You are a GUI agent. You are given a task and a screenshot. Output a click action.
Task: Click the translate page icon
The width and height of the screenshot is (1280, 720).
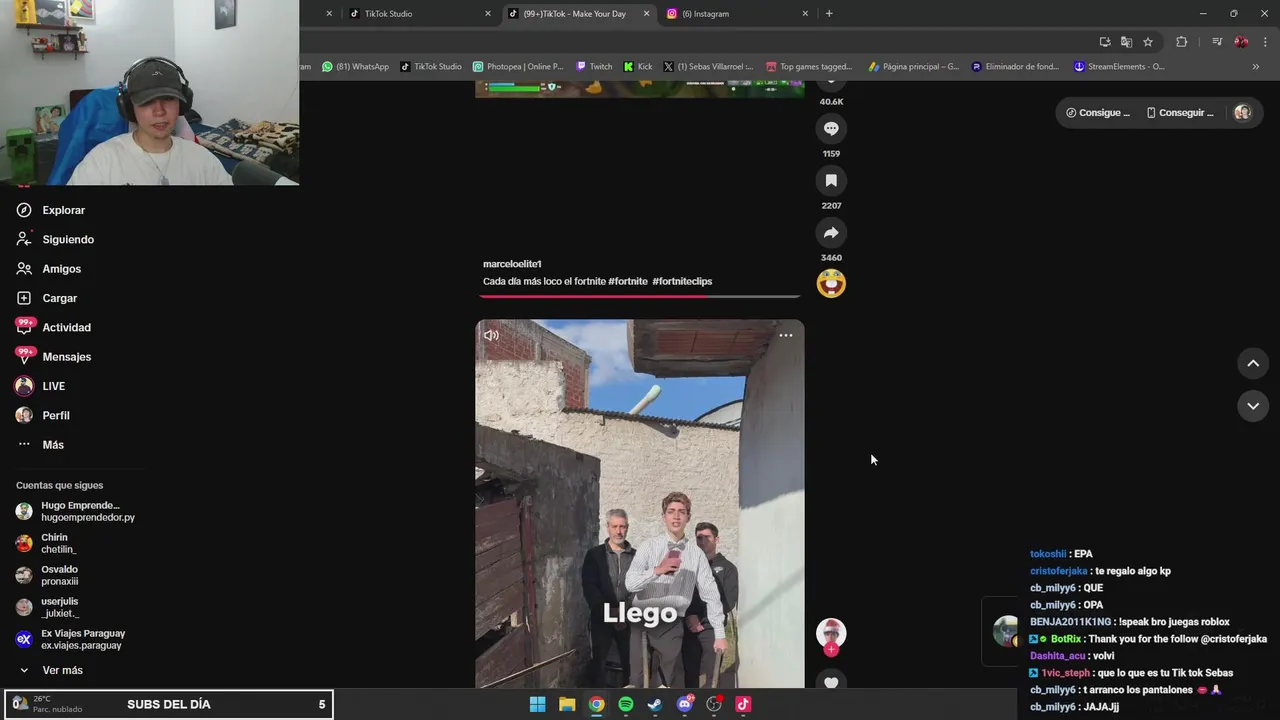pos(1126,41)
